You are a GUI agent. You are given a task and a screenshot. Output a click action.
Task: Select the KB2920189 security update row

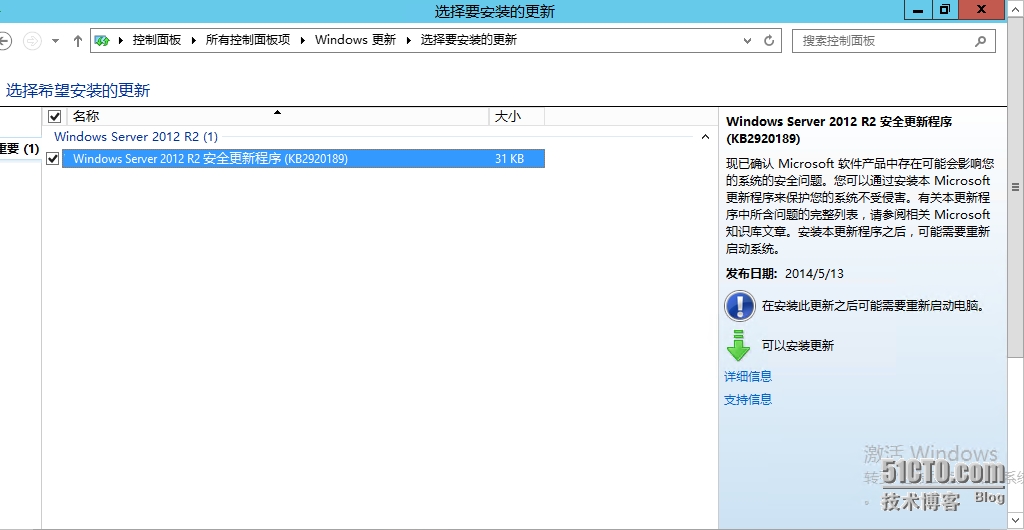click(303, 159)
